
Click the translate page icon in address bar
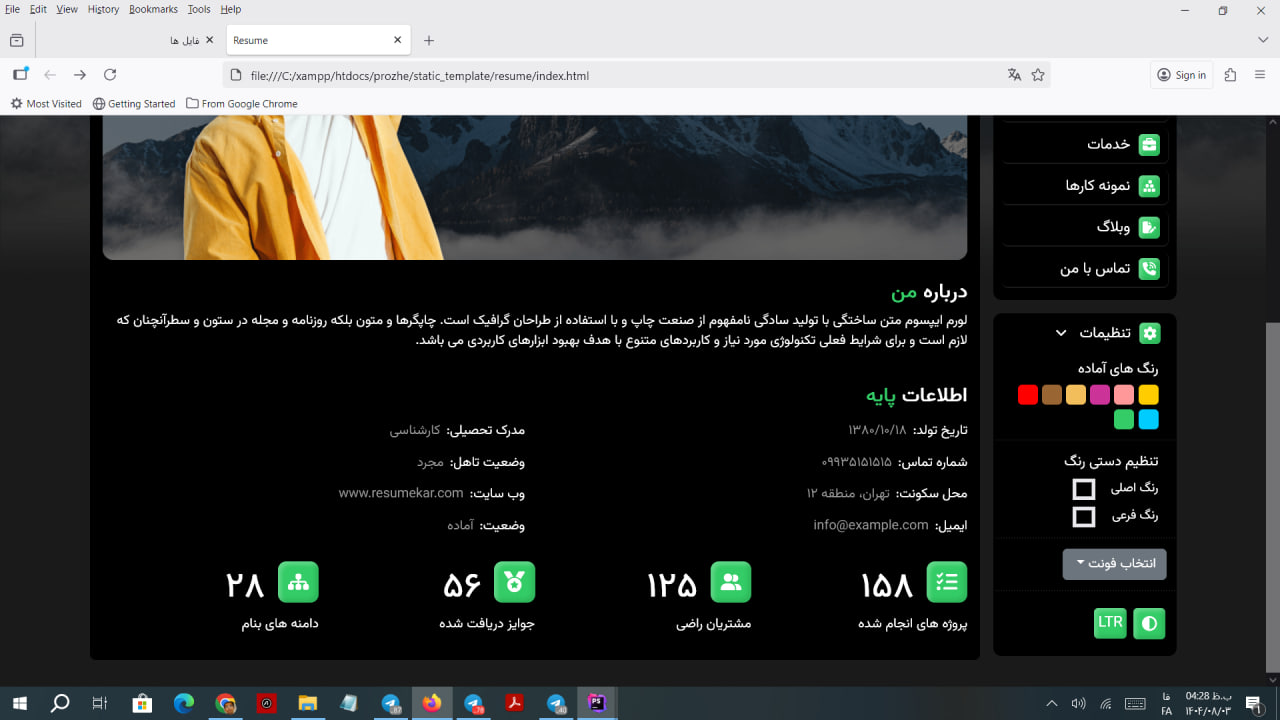[1014, 75]
